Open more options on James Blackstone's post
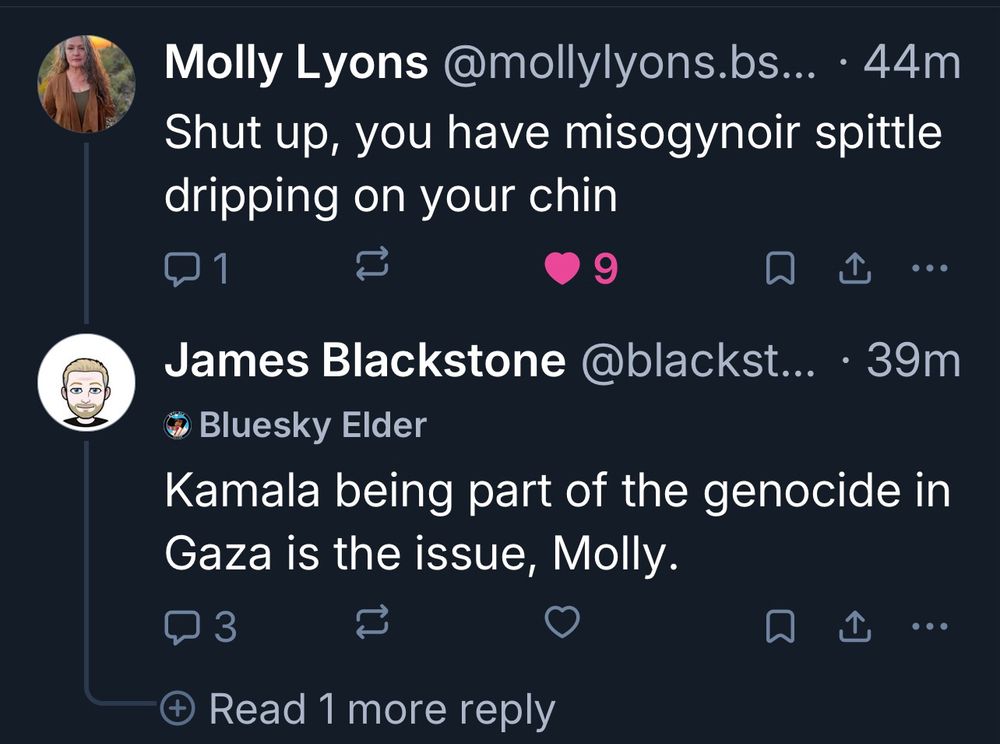 (x=930, y=626)
